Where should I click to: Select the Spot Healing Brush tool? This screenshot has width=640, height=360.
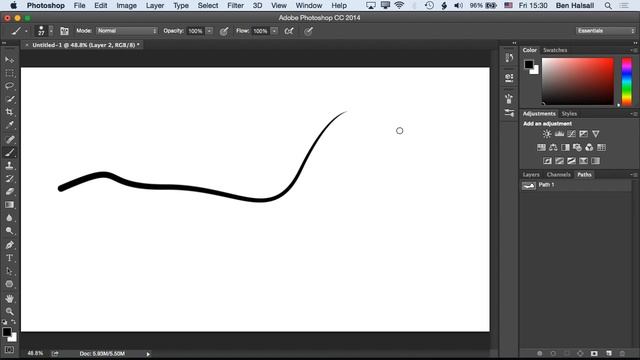9,140
